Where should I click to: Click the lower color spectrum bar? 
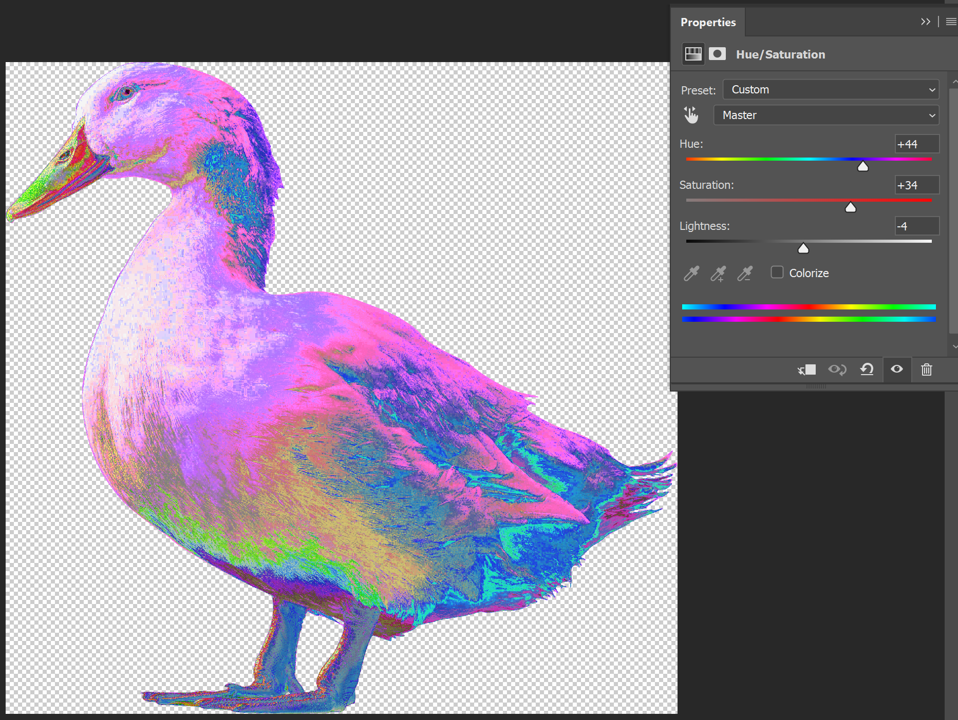(809, 319)
